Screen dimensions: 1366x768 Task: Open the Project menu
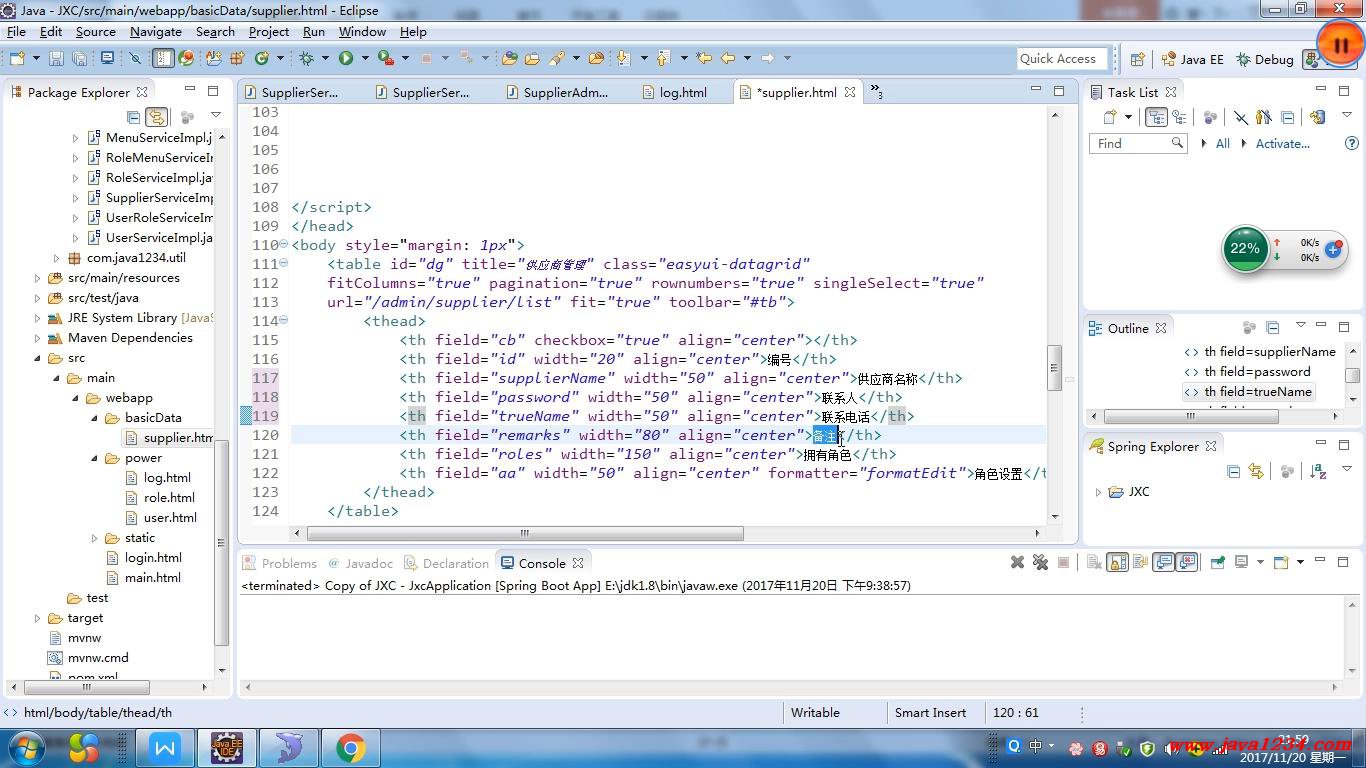click(x=269, y=31)
